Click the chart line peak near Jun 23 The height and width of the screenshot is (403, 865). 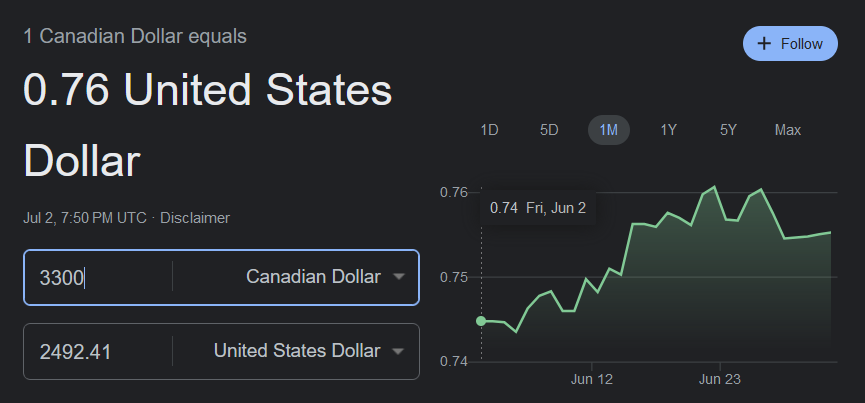click(x=714, y=187)
